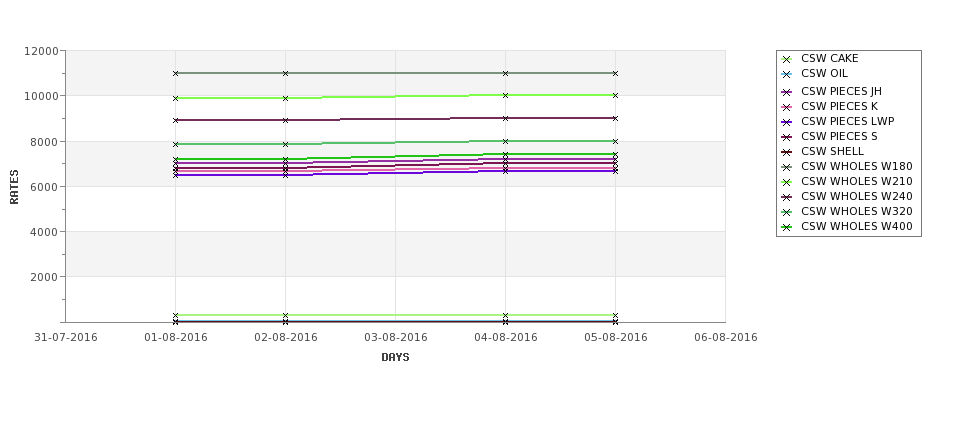This screenshot has height=429, width=975.
Task: Click the 03-08-2016 x-axis date label
Action: click(395, 337)
